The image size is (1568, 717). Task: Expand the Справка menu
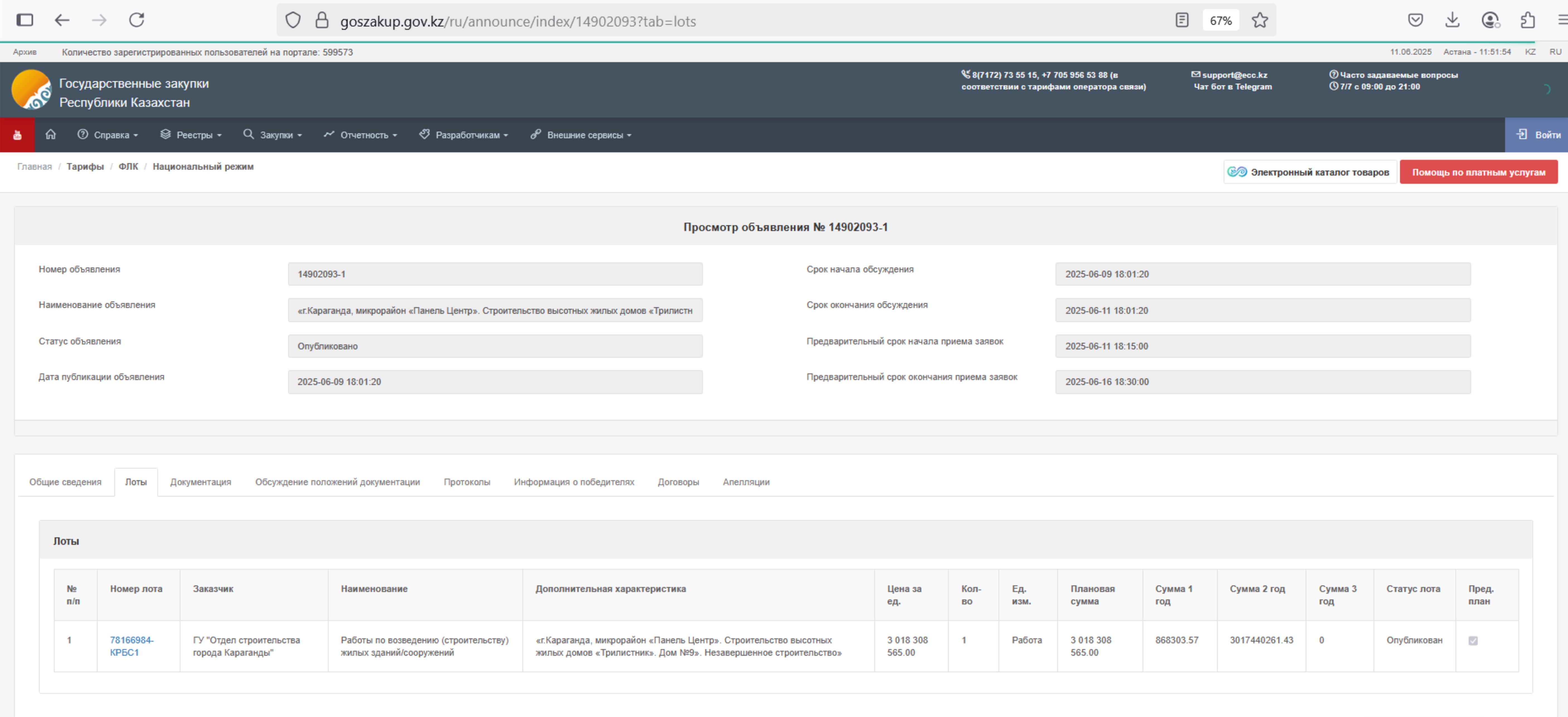(108, 135)
